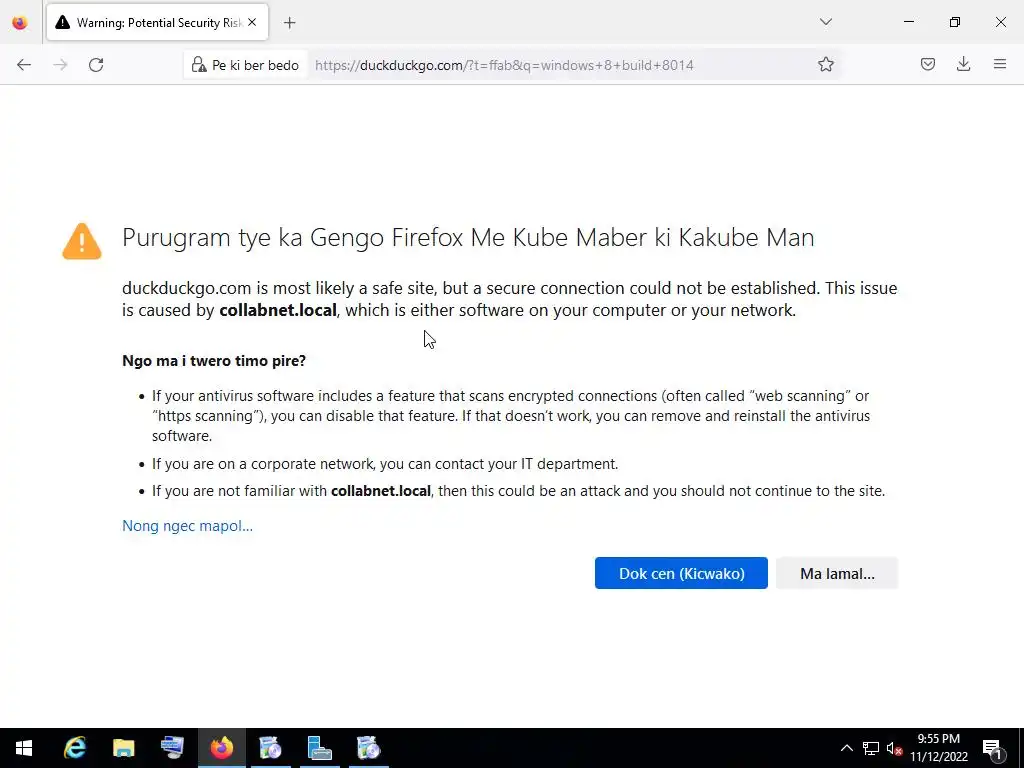
Task: Click the forward navigation arrow
Action: [60, 65]
